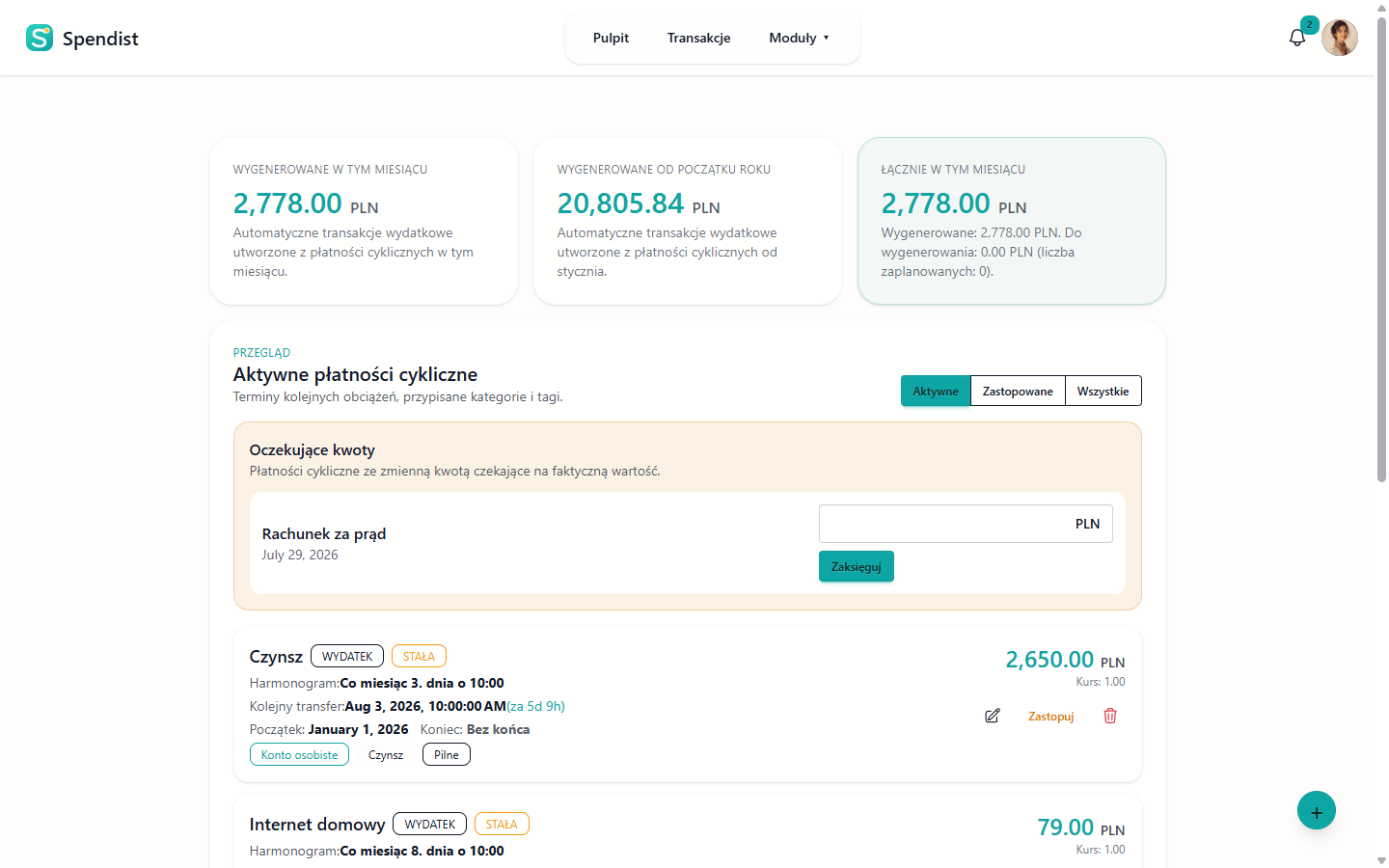Click the STAŁA badge on Czynsz

pos(419,656)
